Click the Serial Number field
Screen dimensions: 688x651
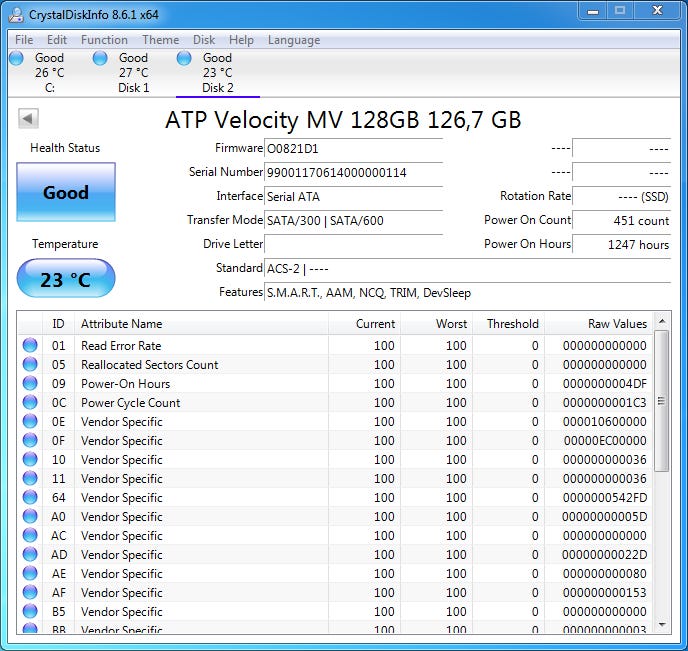[x=353, y=172]
